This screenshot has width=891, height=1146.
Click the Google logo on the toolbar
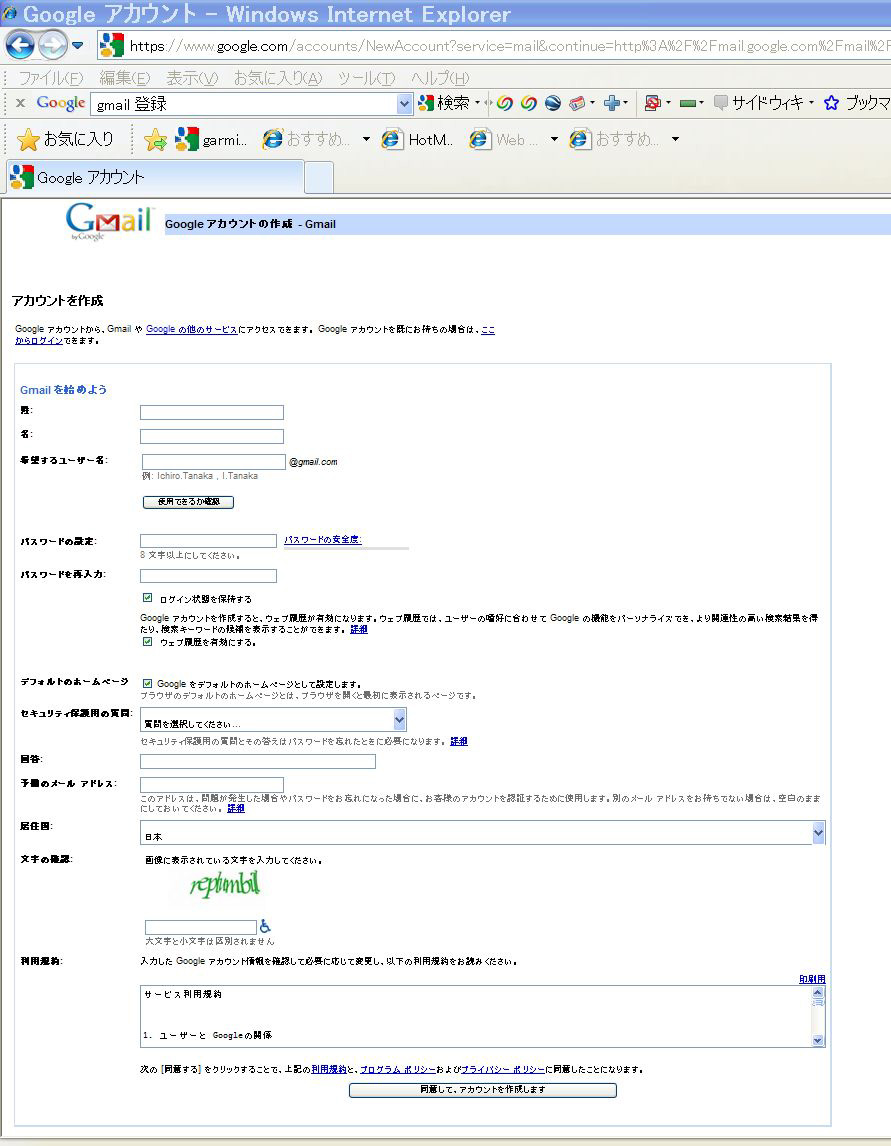click(x=61, y=103)
